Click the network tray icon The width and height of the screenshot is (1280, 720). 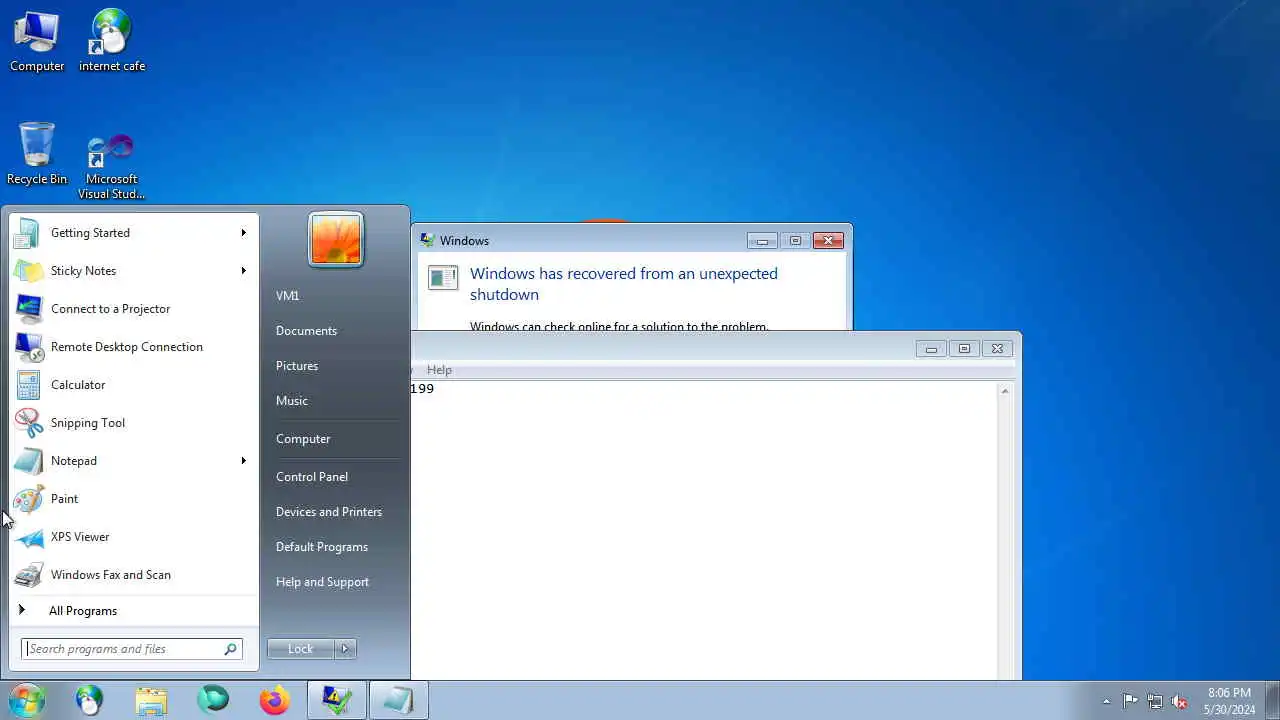coord(1155,701)
